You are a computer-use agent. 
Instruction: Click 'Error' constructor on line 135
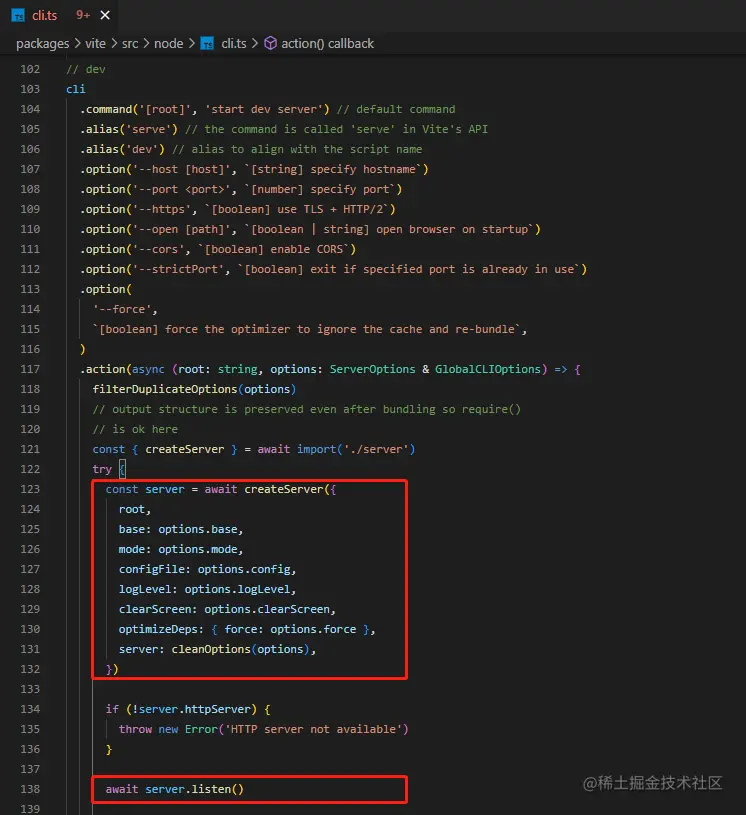(x=201, y=729)
